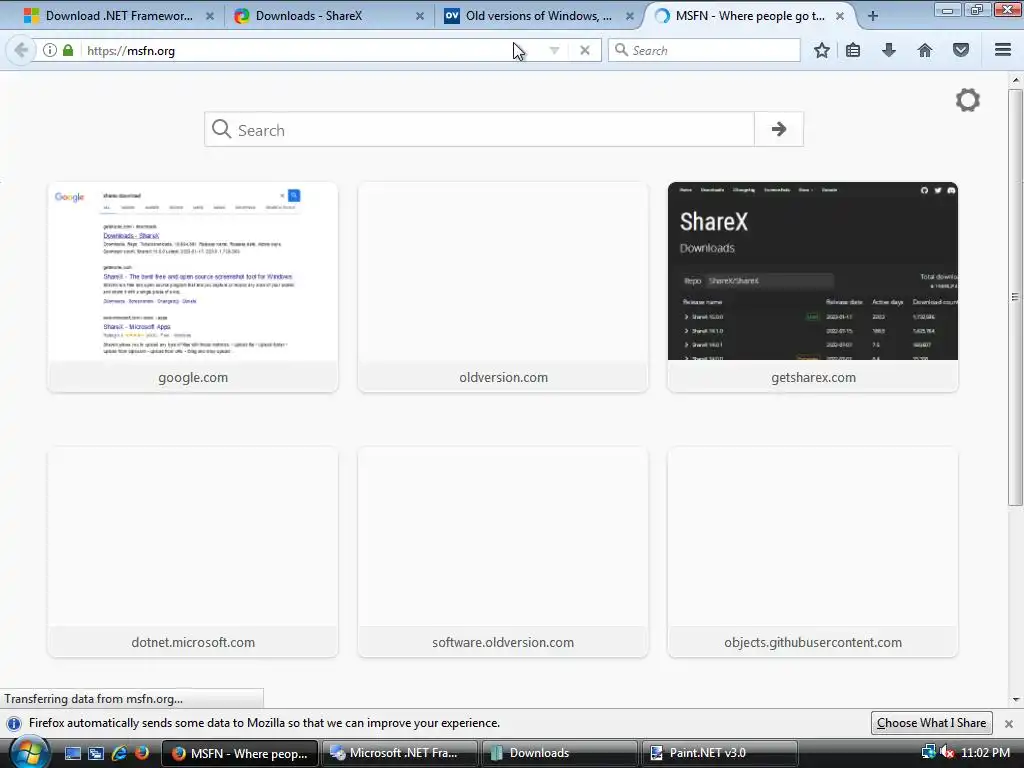Screen dimensions: 1024x768
Task: Launch Firefox from quick launch
Action: click(142, 753)
